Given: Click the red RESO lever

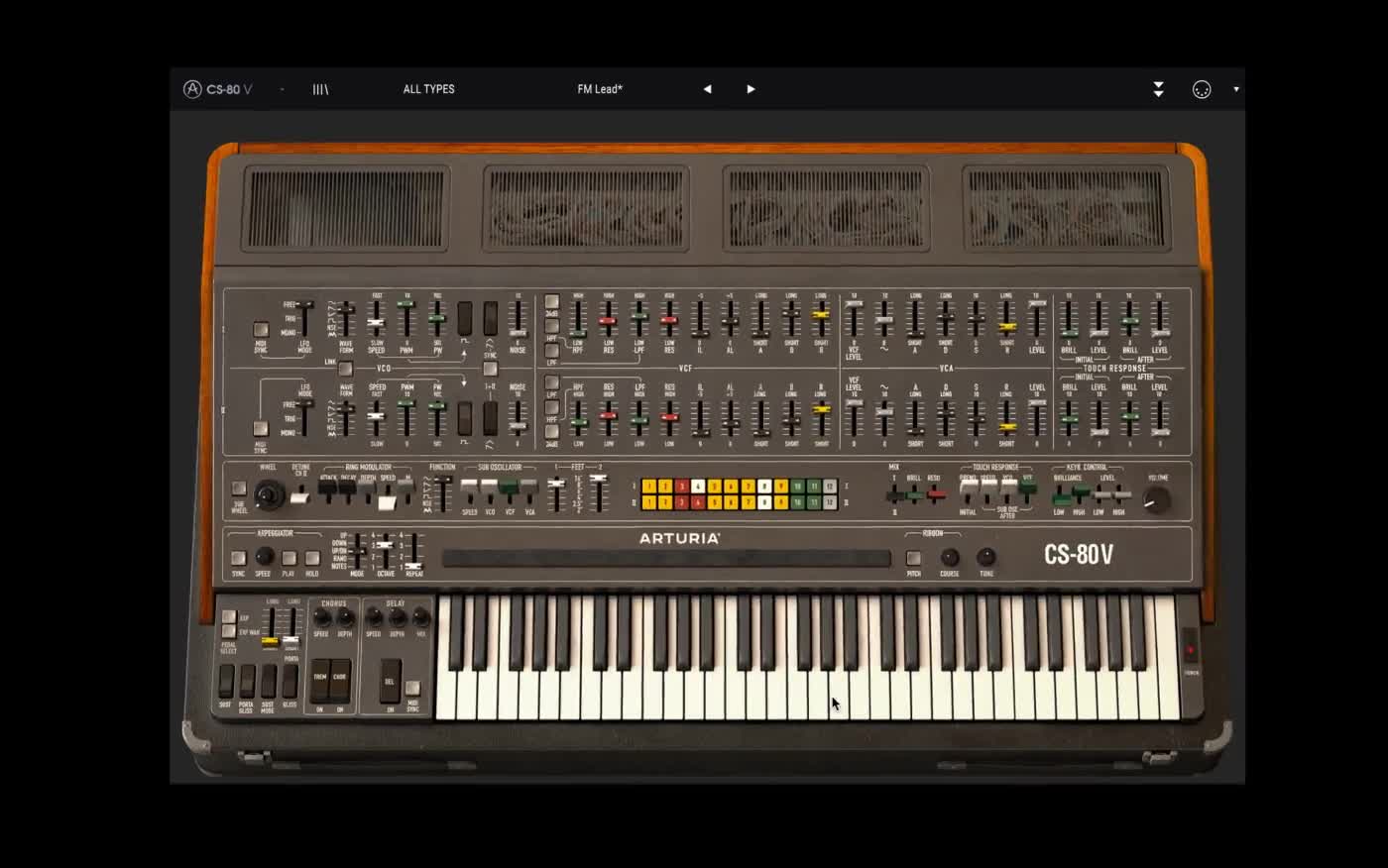Looking at the screenshot, I should click(935, 494).
